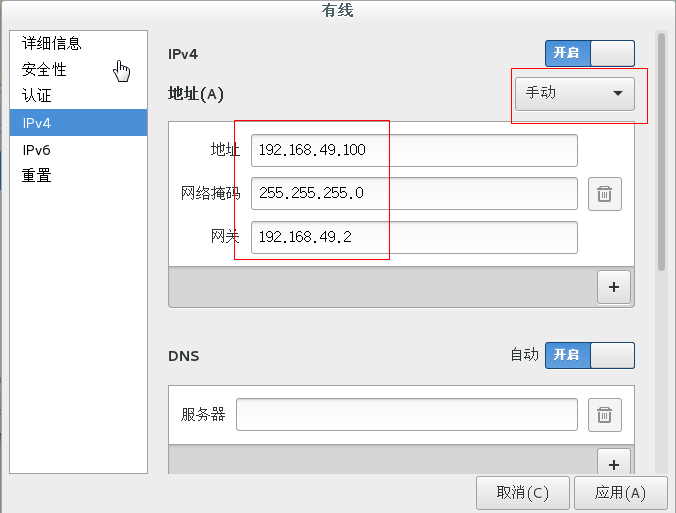Open the 重置 section in the sidebar

pyautogui.click(x=78, y=175)
